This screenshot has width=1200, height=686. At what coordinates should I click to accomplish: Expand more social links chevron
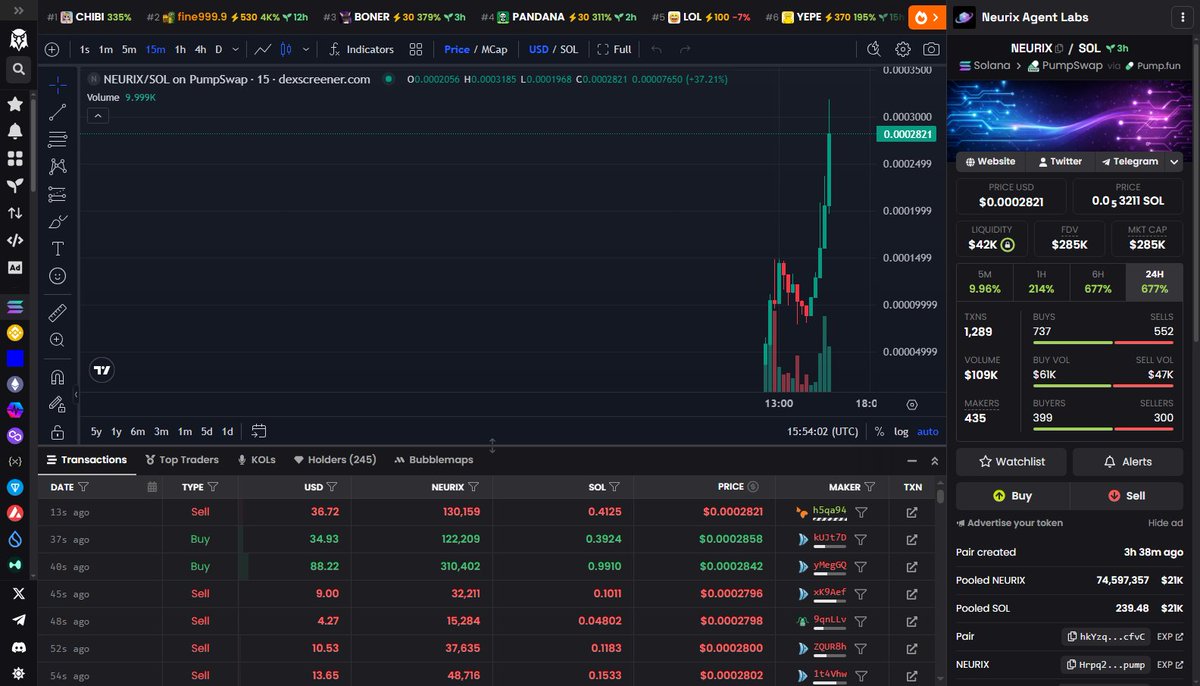coord(1175,162)
